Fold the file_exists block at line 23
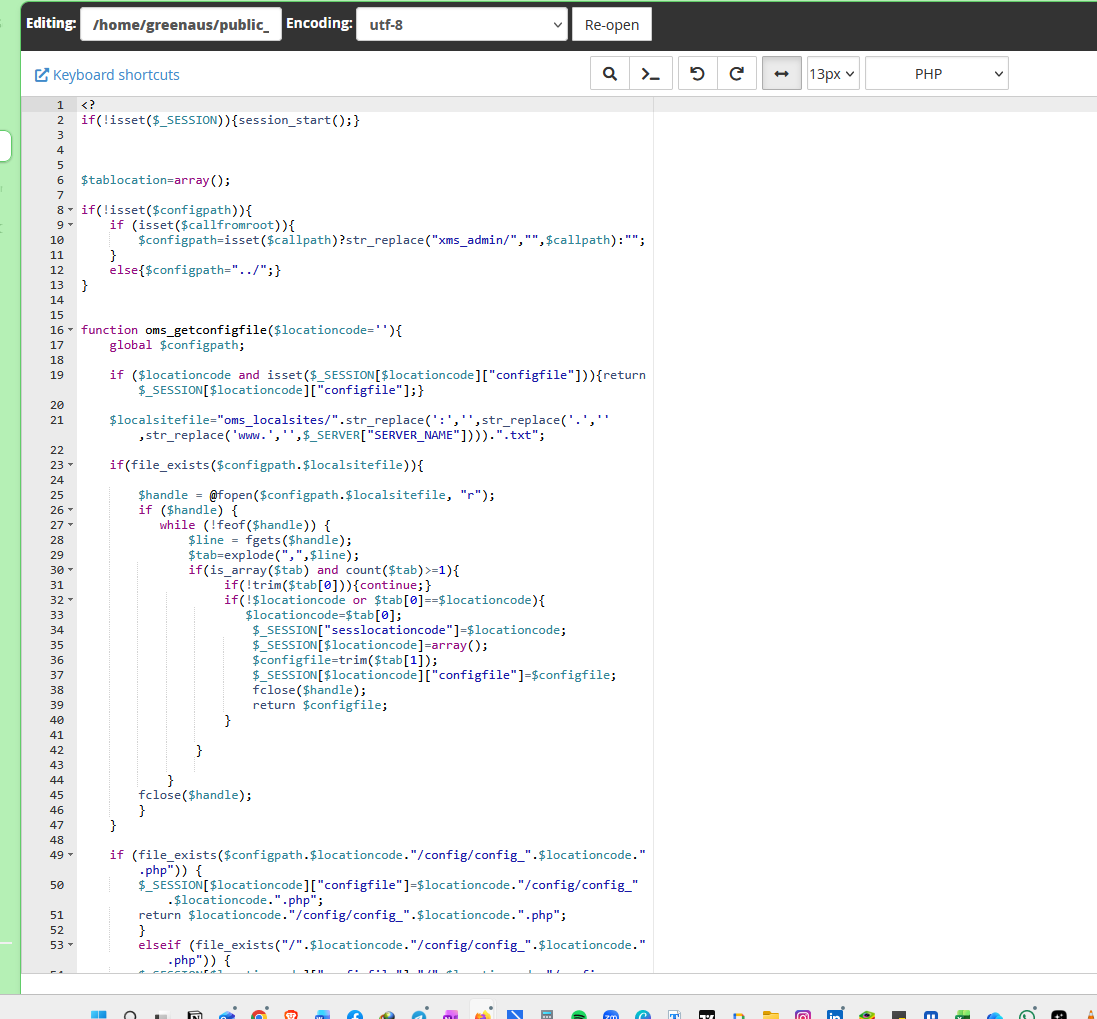Viewport: 1097px width, 1019px height. (71, 465)
